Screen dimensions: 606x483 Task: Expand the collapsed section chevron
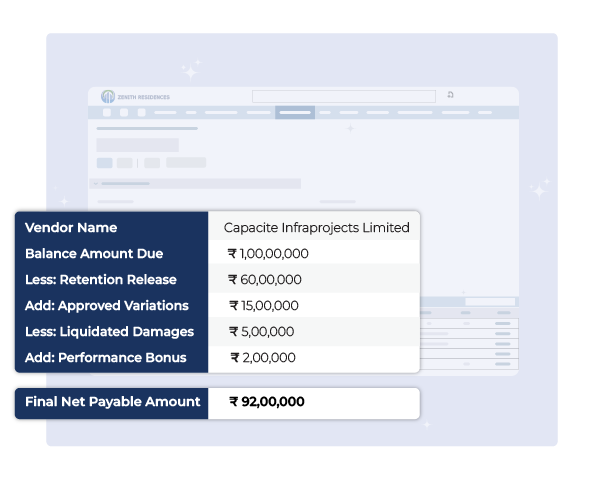95,184
